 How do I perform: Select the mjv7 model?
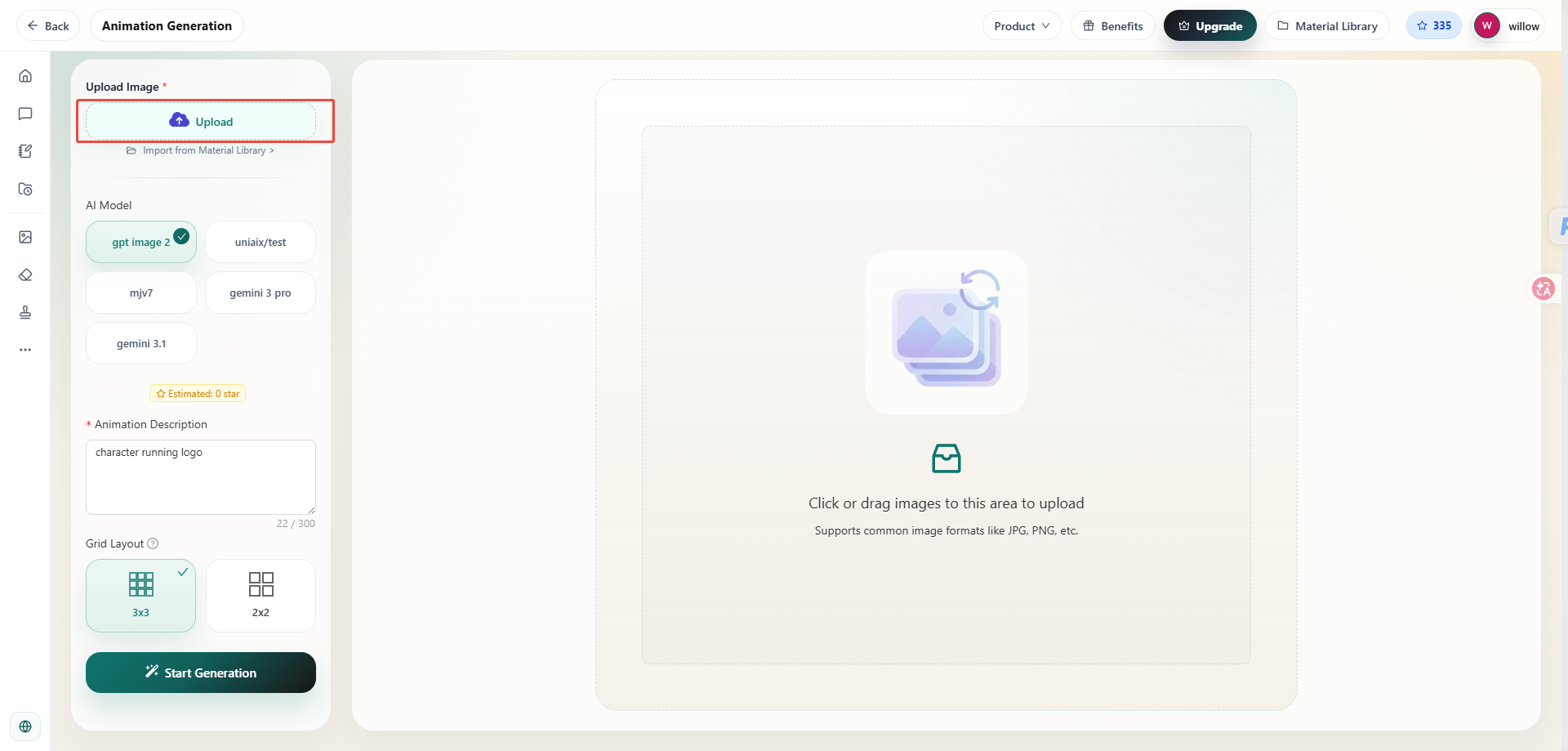coord(141,293)
